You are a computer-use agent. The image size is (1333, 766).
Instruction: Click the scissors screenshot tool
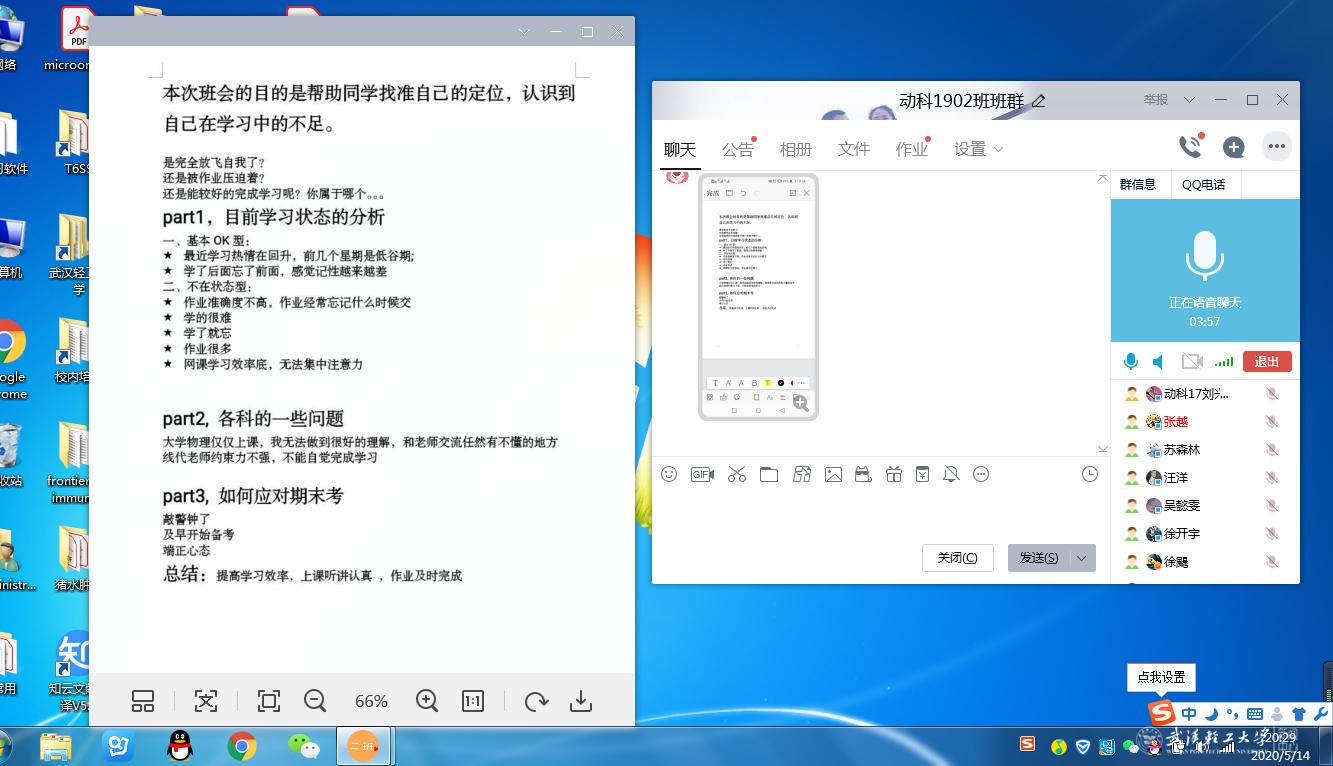click(x=737, y=474)
